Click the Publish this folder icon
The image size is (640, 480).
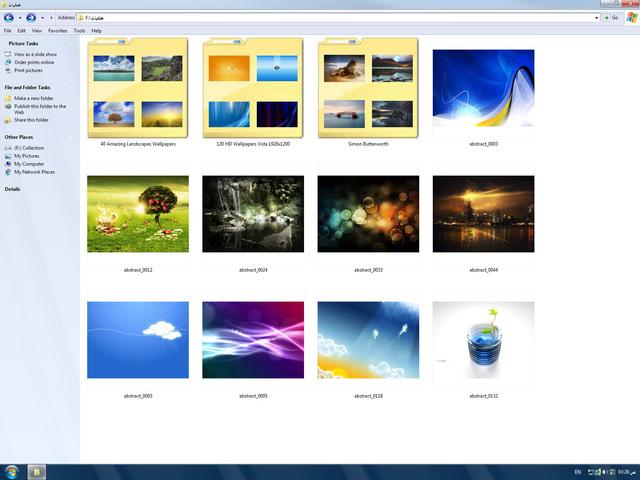[x=8, y=107]
